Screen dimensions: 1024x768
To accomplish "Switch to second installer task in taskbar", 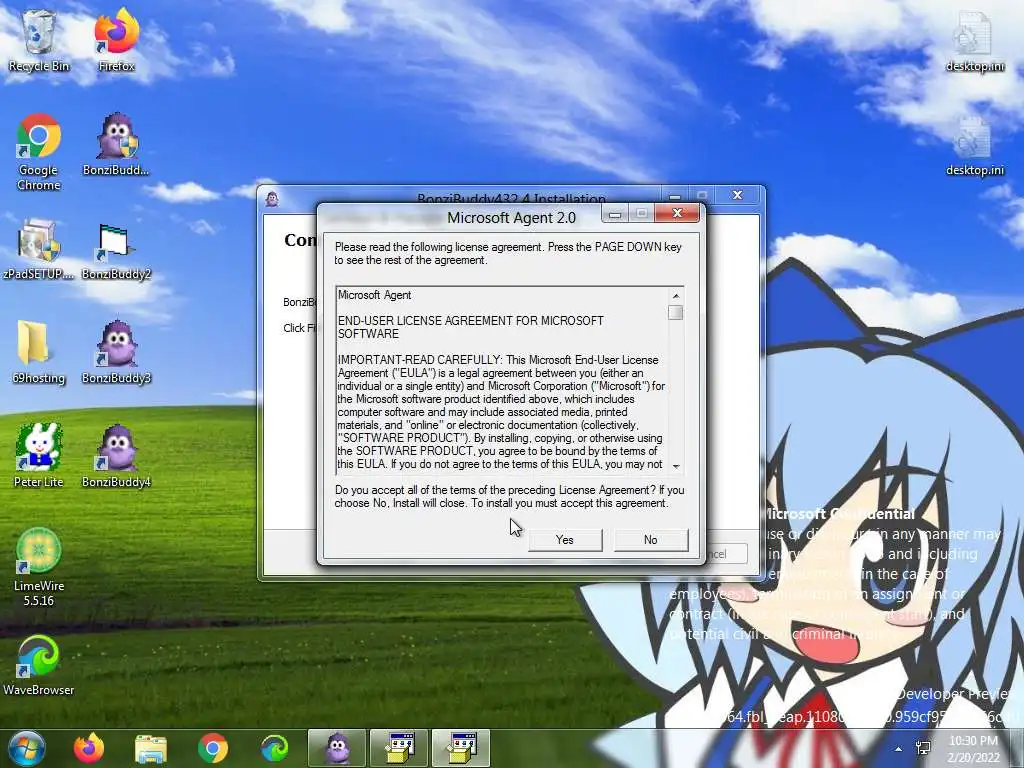I will coord(461,748).
